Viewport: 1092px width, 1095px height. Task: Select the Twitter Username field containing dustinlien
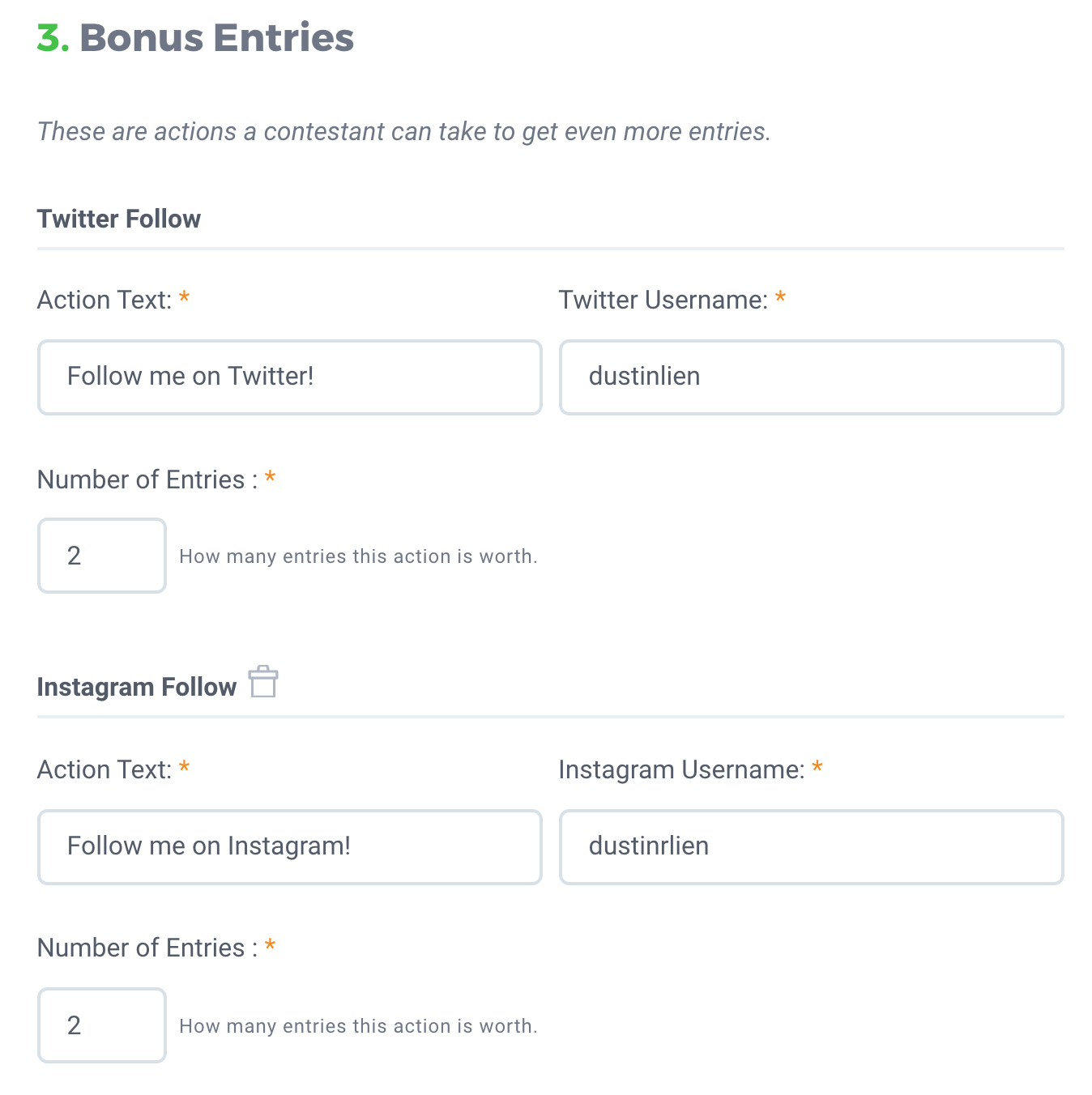[x=811, y=377]
